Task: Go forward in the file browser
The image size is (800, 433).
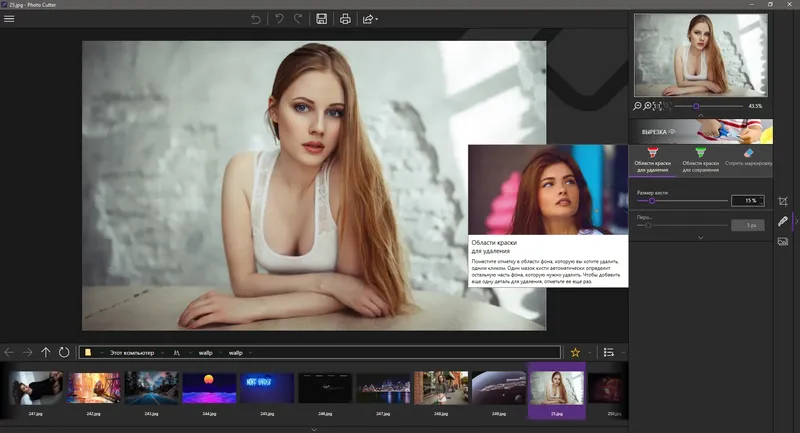Action: 27,352
